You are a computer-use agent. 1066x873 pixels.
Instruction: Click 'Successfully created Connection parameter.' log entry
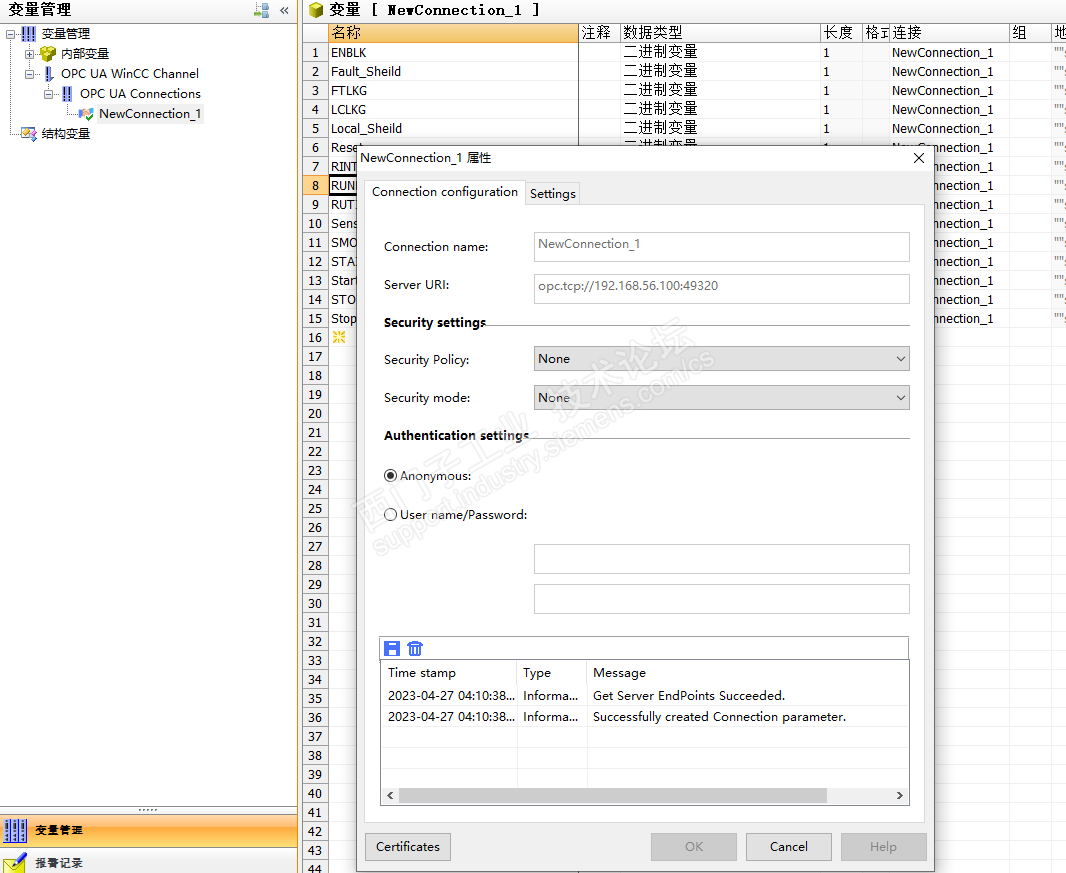[719, 717]
